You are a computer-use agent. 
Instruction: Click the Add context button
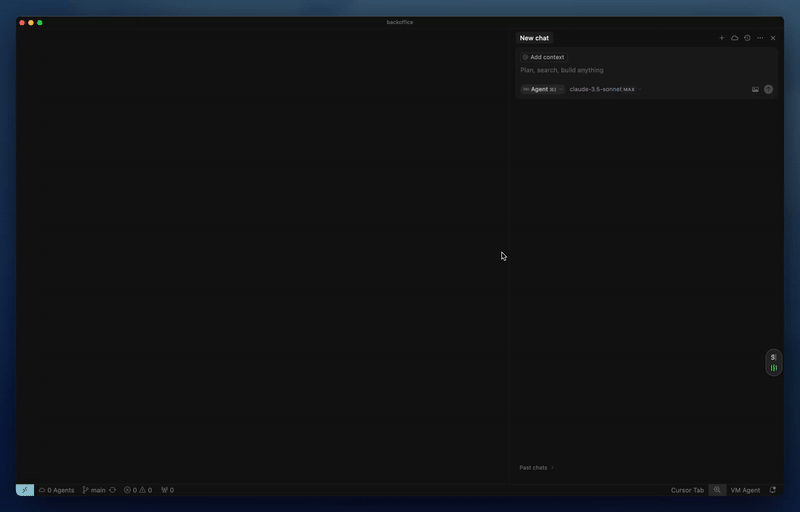[543, 57]
